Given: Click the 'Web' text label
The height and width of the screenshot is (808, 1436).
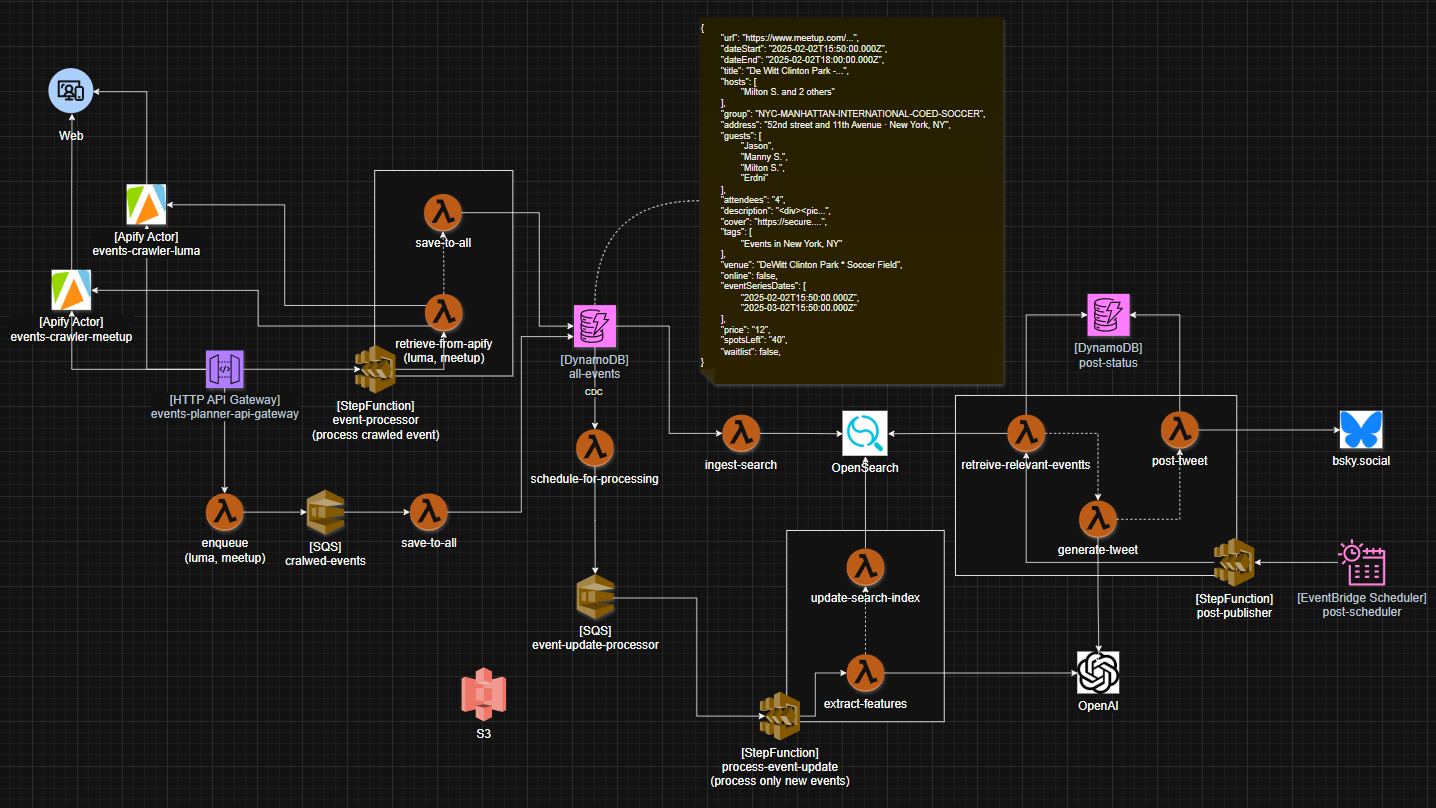Looking at the screenshot, I should point(70,134).
